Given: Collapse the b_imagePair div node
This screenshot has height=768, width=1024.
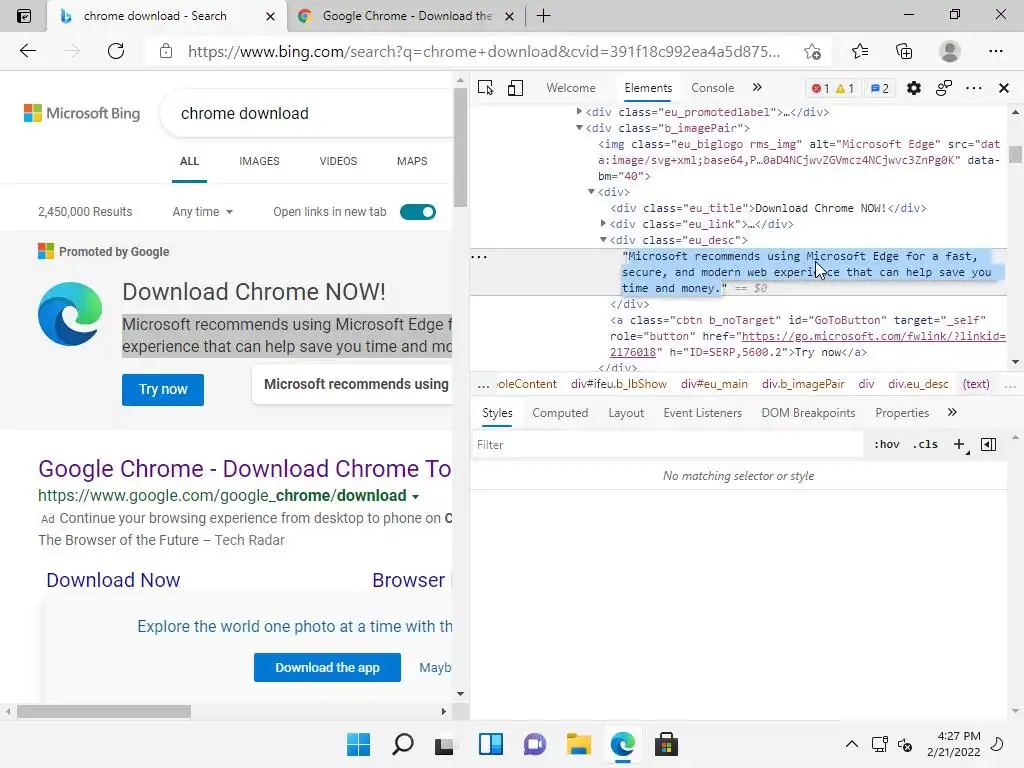Looking at the screenshot, I should click(x=579, y=128).
